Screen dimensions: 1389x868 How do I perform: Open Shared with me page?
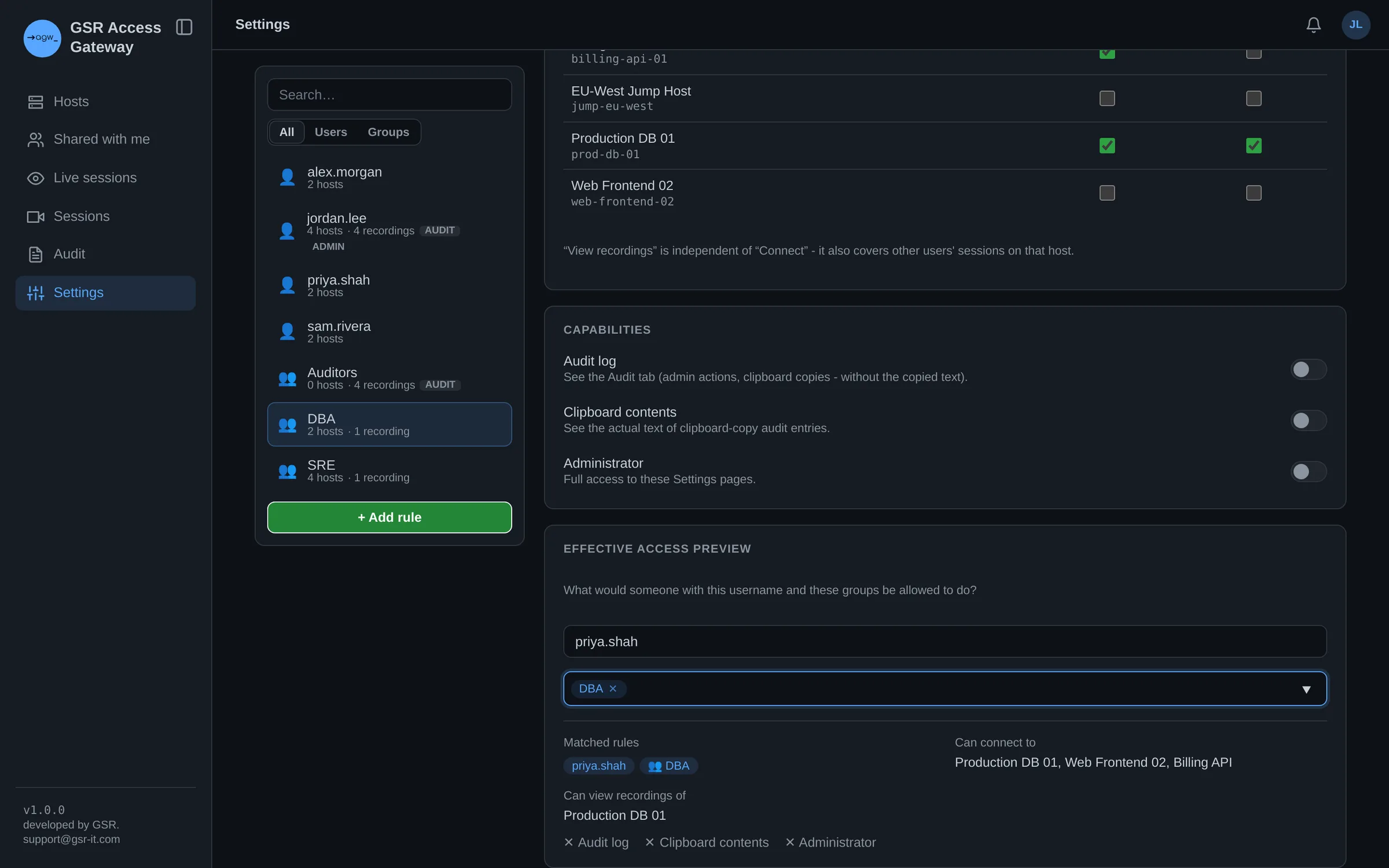point(105,139)
